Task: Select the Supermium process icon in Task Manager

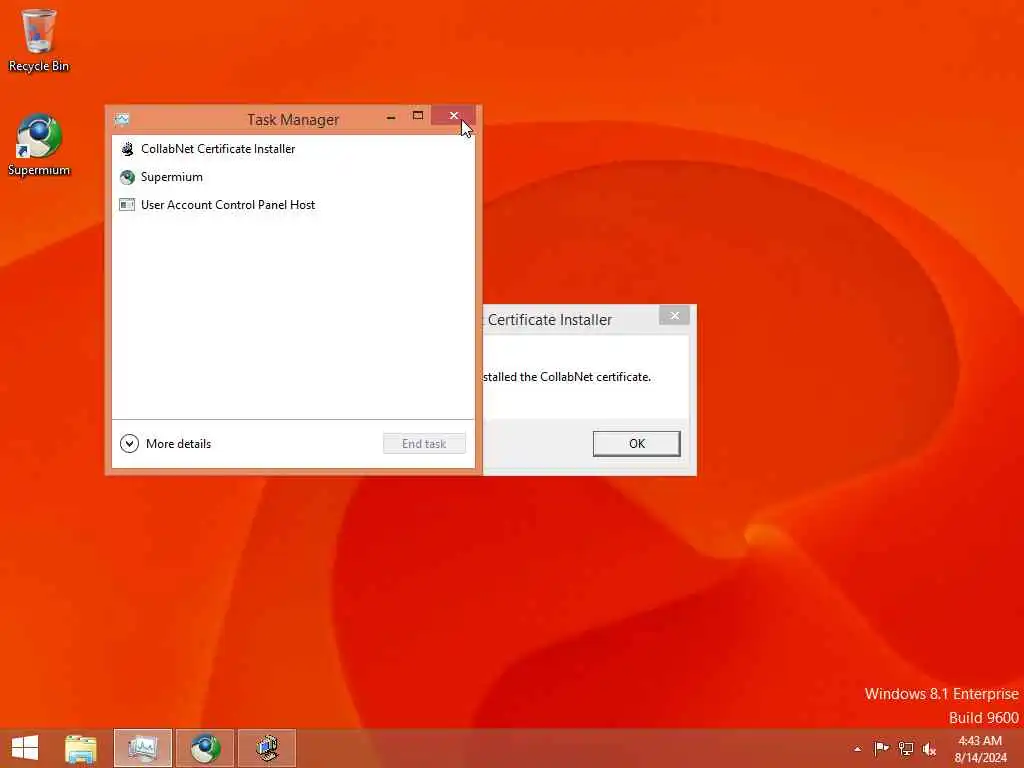Action: point(127,177)
